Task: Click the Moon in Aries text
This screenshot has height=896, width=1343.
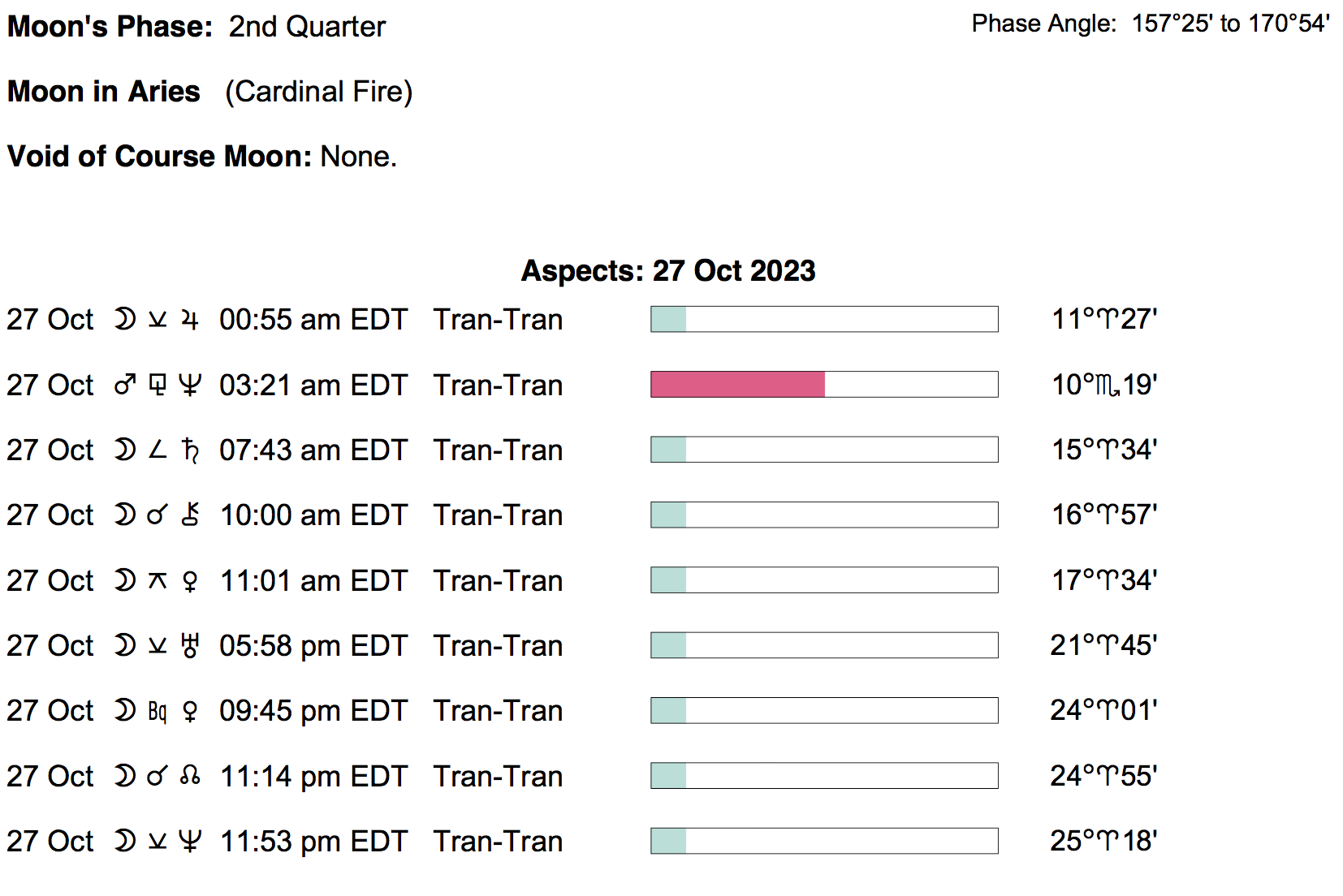Action: click(x=104, y=92)
